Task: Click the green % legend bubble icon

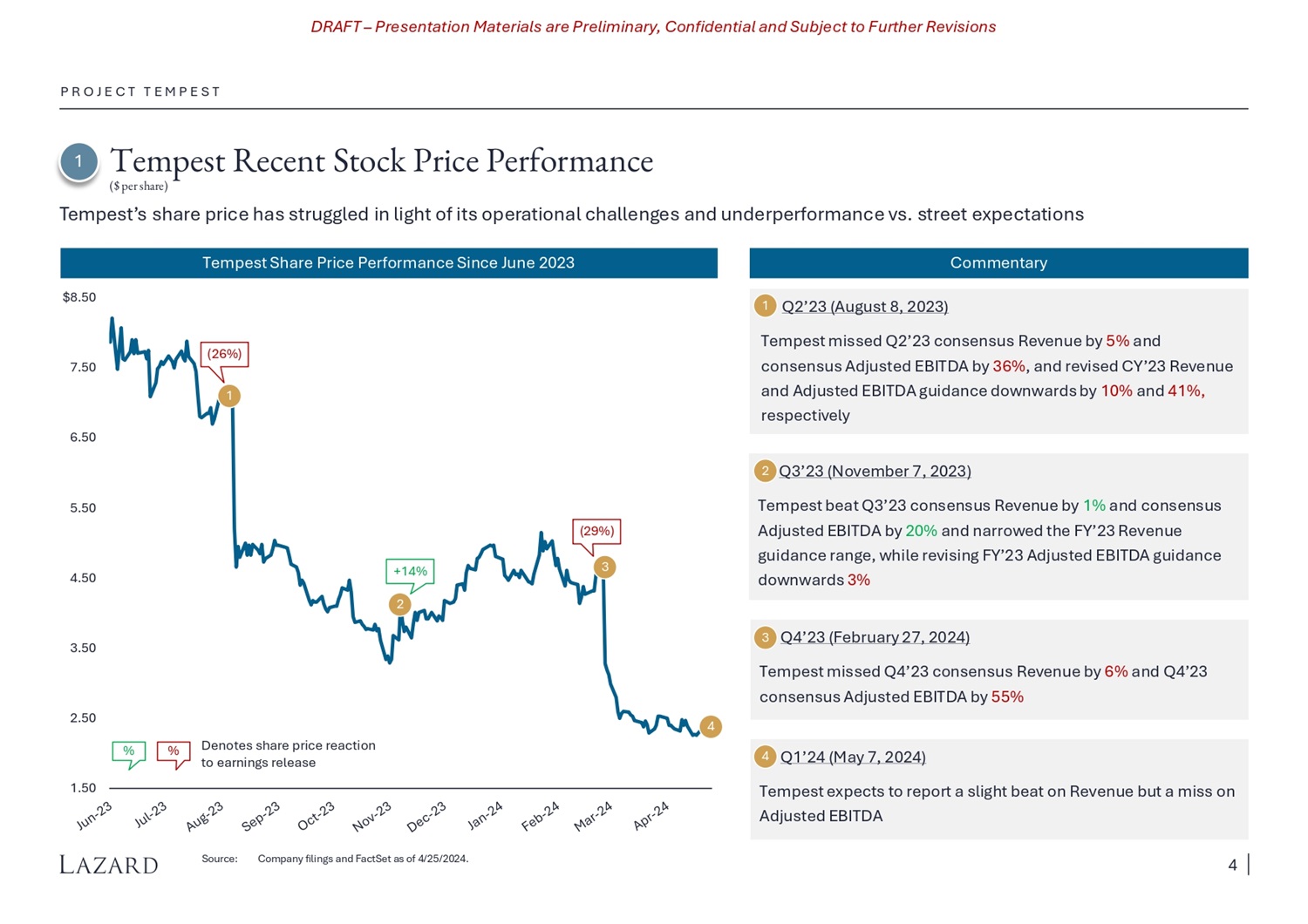Action: [128, 751]
